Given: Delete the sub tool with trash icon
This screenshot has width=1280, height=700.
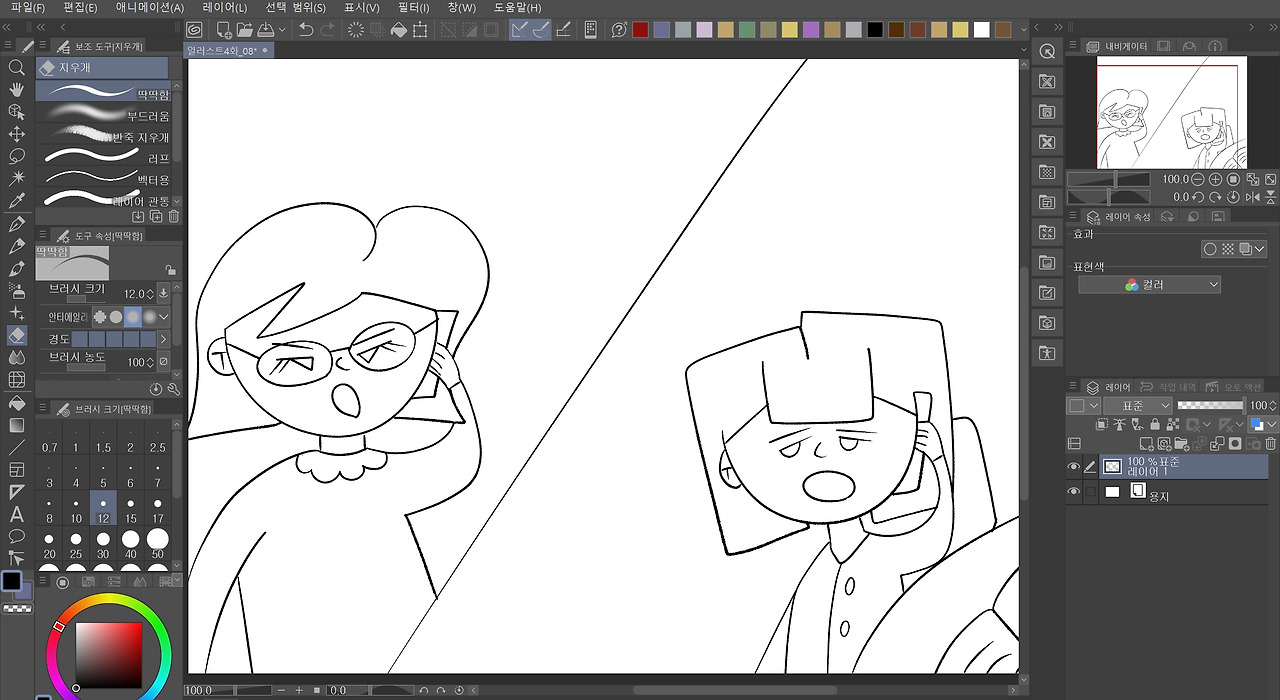Looking at the screenshot, I should [x=173, y=216].
